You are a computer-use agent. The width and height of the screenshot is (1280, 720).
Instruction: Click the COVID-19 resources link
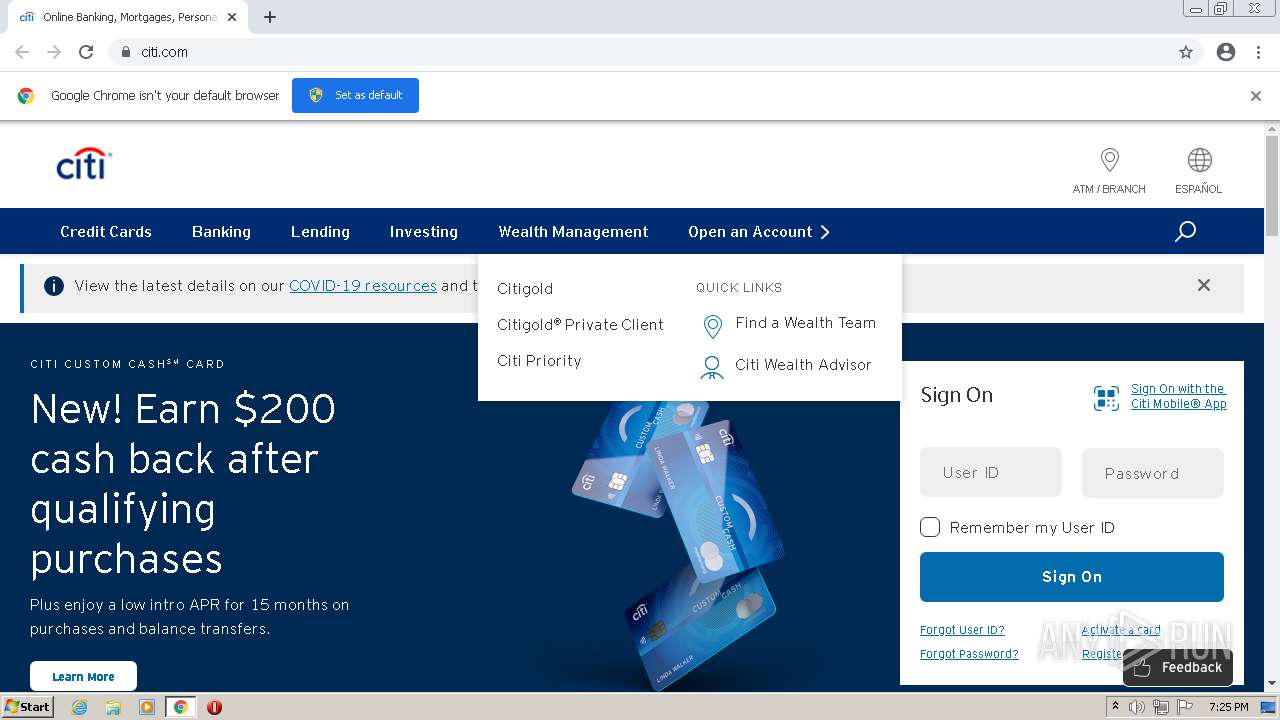363,286
